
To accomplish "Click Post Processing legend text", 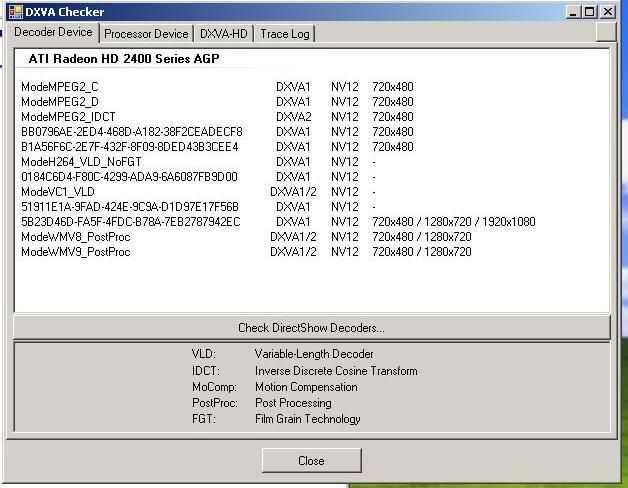I will click(x=293, y=403).
